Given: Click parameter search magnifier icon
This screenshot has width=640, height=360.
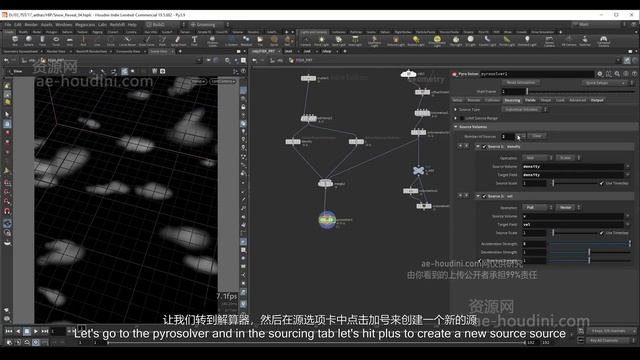Looking at the screenshot, I should pos(617,74).
